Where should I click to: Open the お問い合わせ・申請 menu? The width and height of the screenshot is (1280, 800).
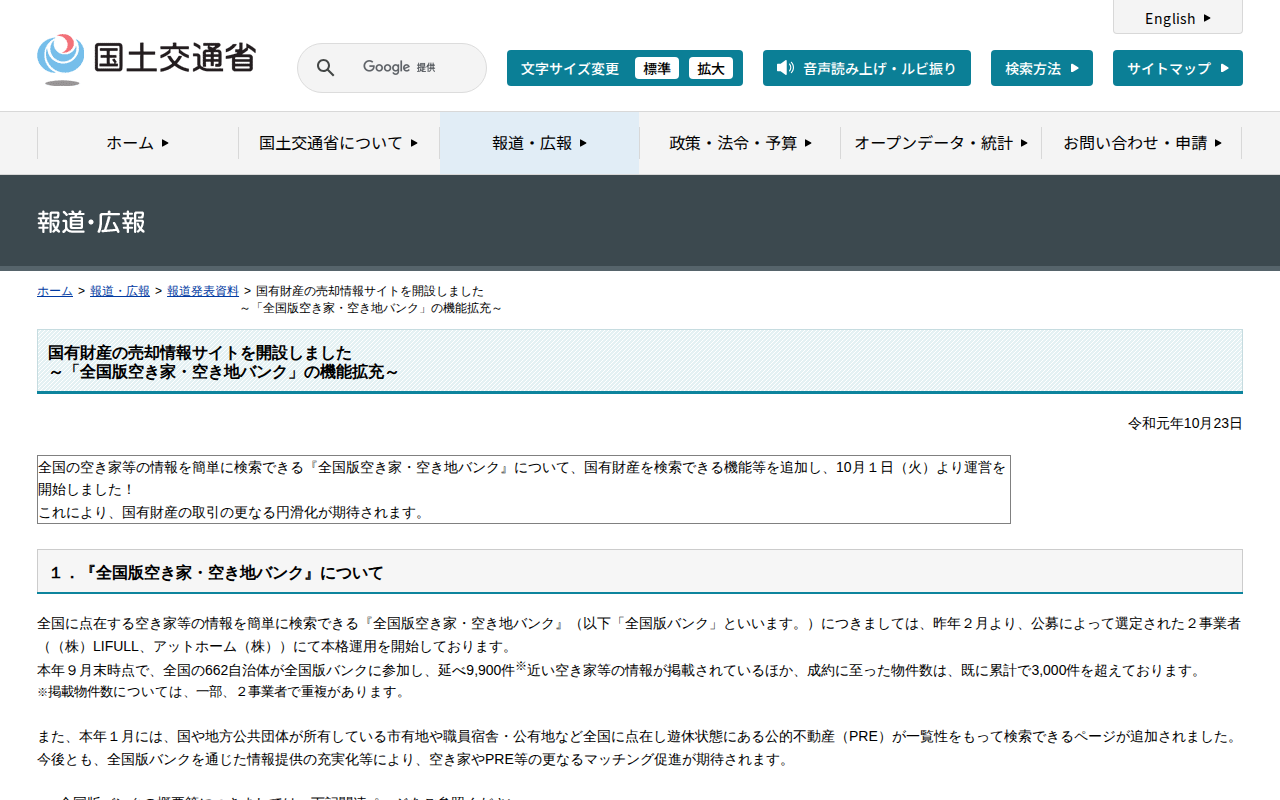point(1142,143)
